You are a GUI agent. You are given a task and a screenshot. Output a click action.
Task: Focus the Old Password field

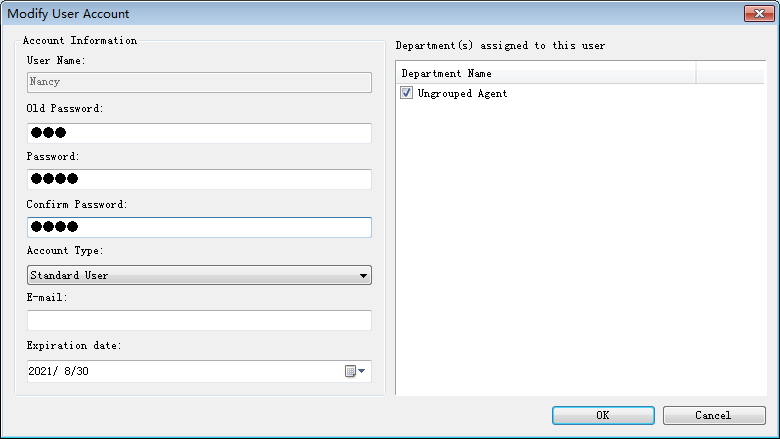tap(199, 133)
